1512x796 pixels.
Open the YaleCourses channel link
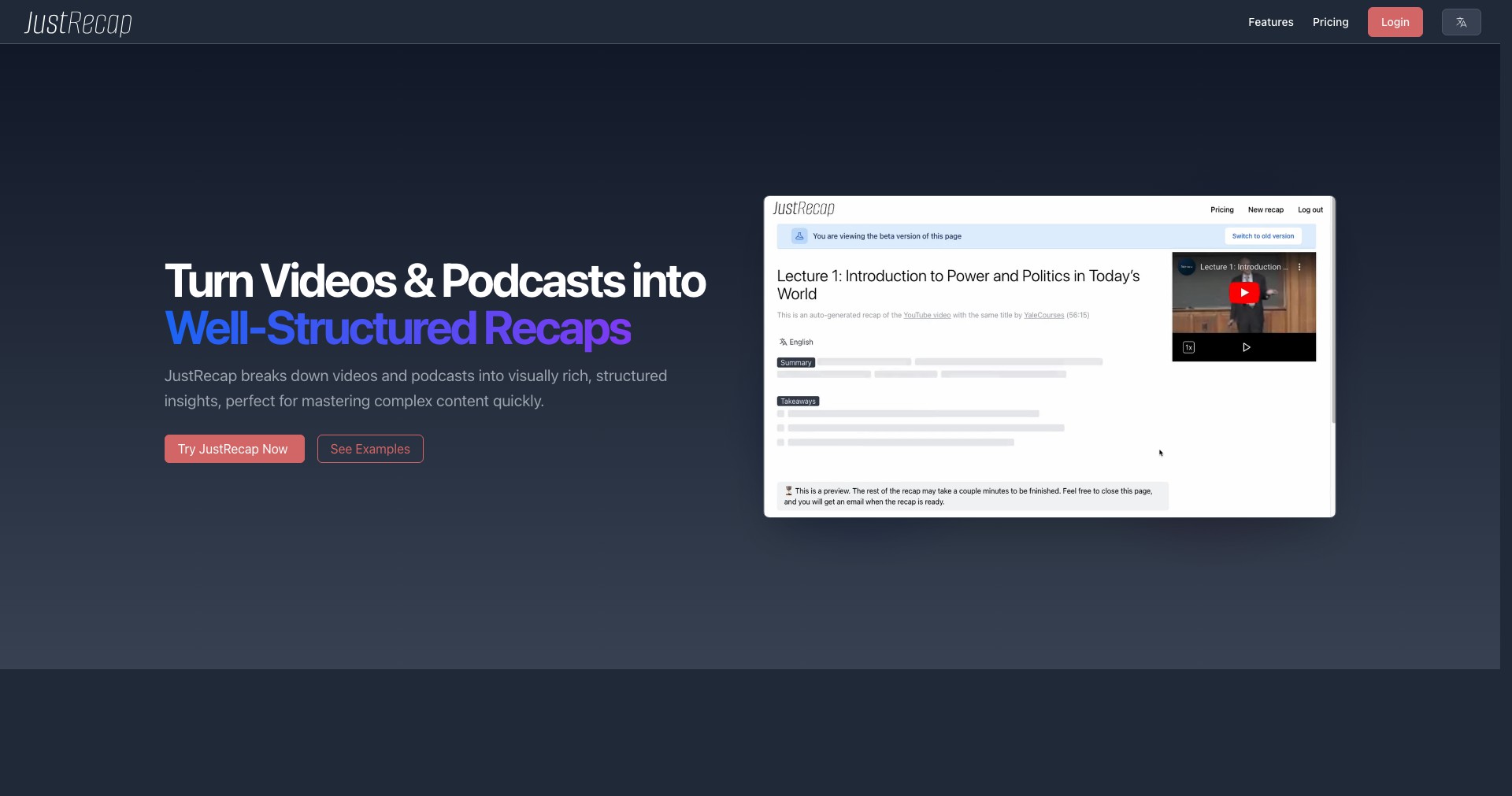click(1043, 315)
